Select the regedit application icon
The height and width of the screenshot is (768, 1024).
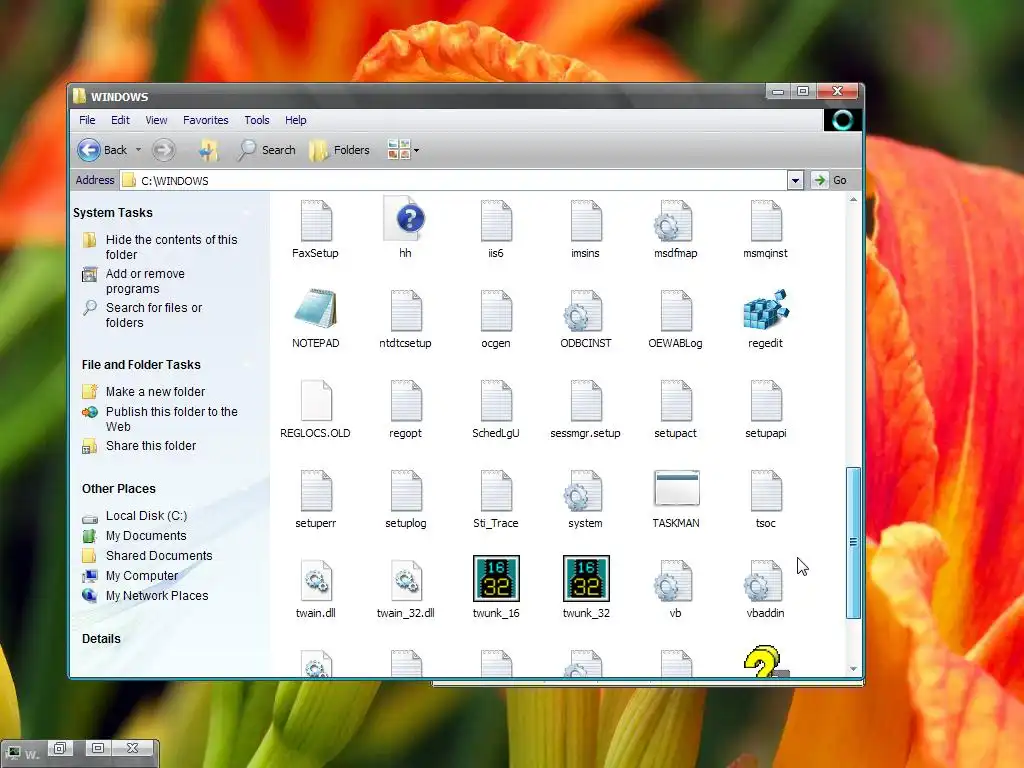coord(766,310)
